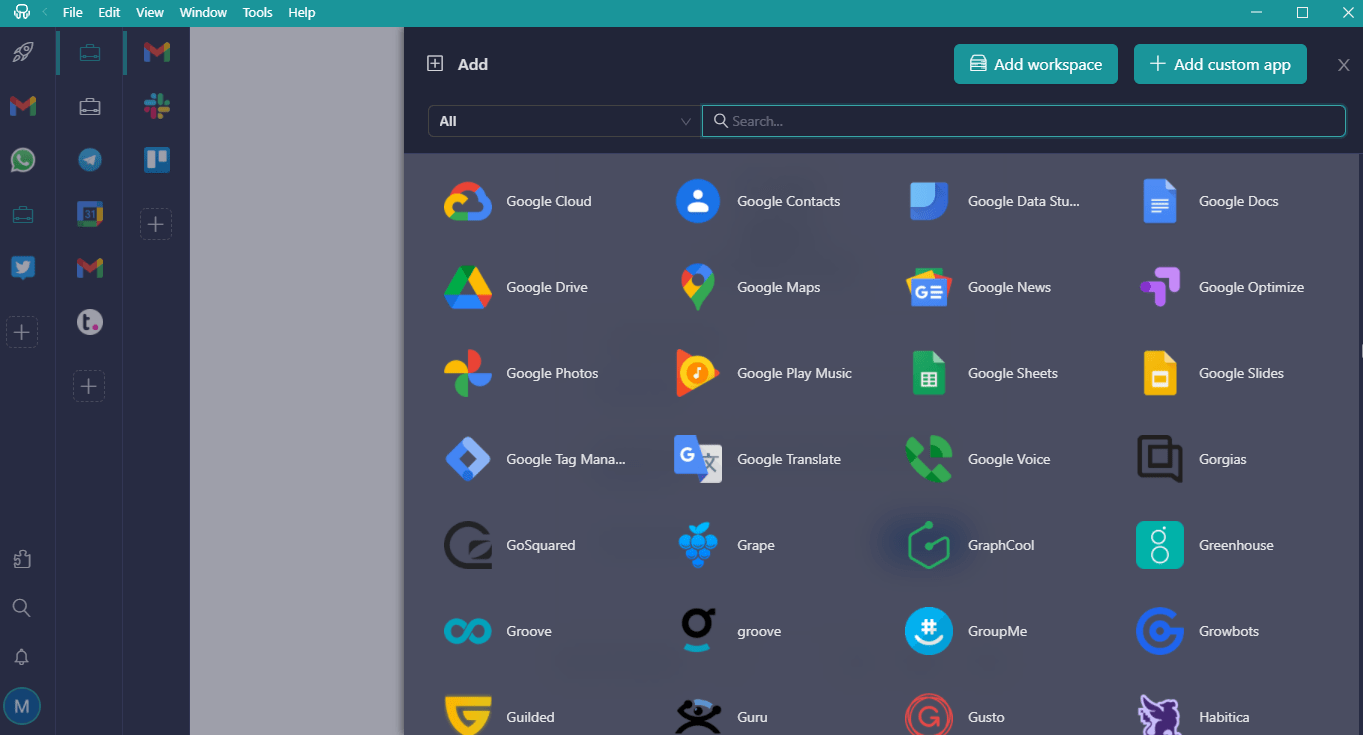Viewport: 1363px width, 735px height.
Task: Open the extensions puzzle icon
Action: (x=21, y=560)
